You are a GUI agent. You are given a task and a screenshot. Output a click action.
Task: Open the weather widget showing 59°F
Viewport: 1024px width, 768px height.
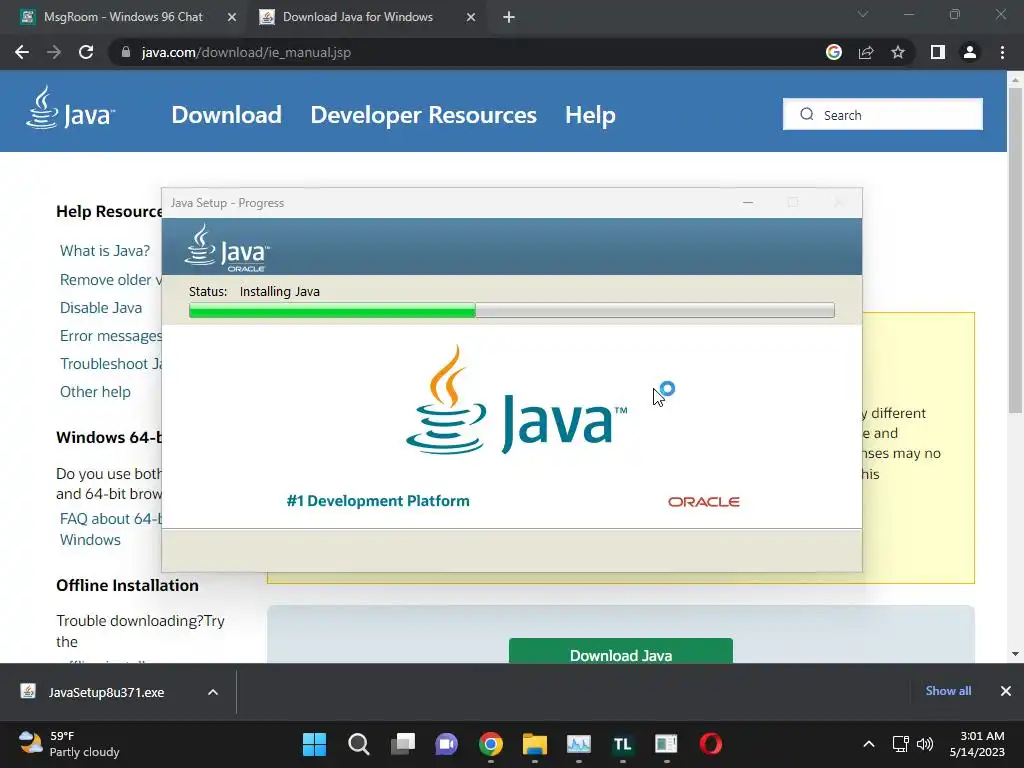tap(69, 744)
